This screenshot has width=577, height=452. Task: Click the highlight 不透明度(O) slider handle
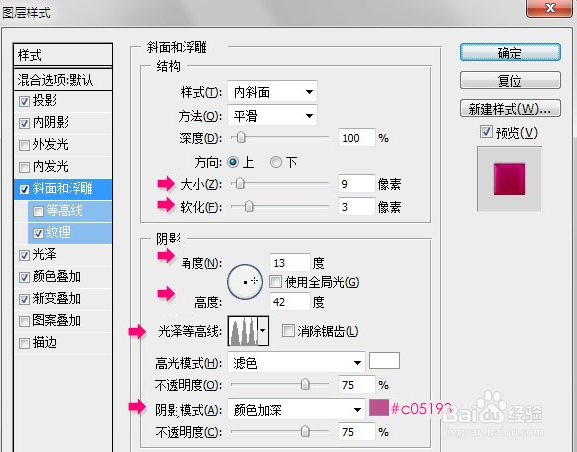(x=305, y=384)
